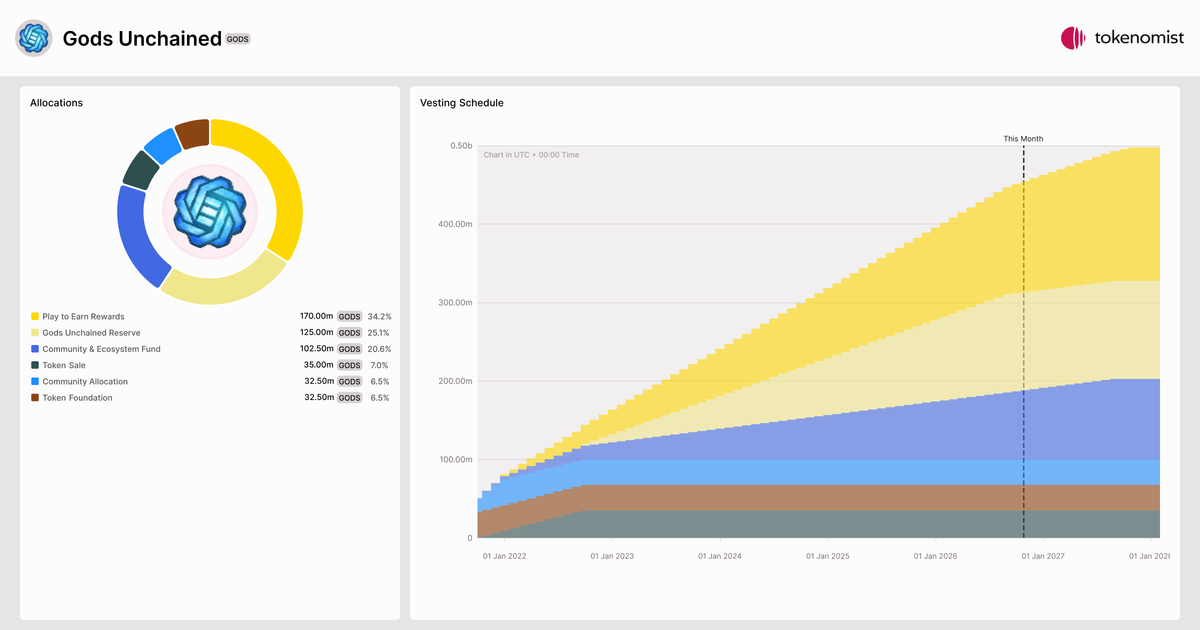Viewport: 1200px width, 630px height.
Task: Select the "Play to Earn Rewards" legend label
Action: [83, 317]
